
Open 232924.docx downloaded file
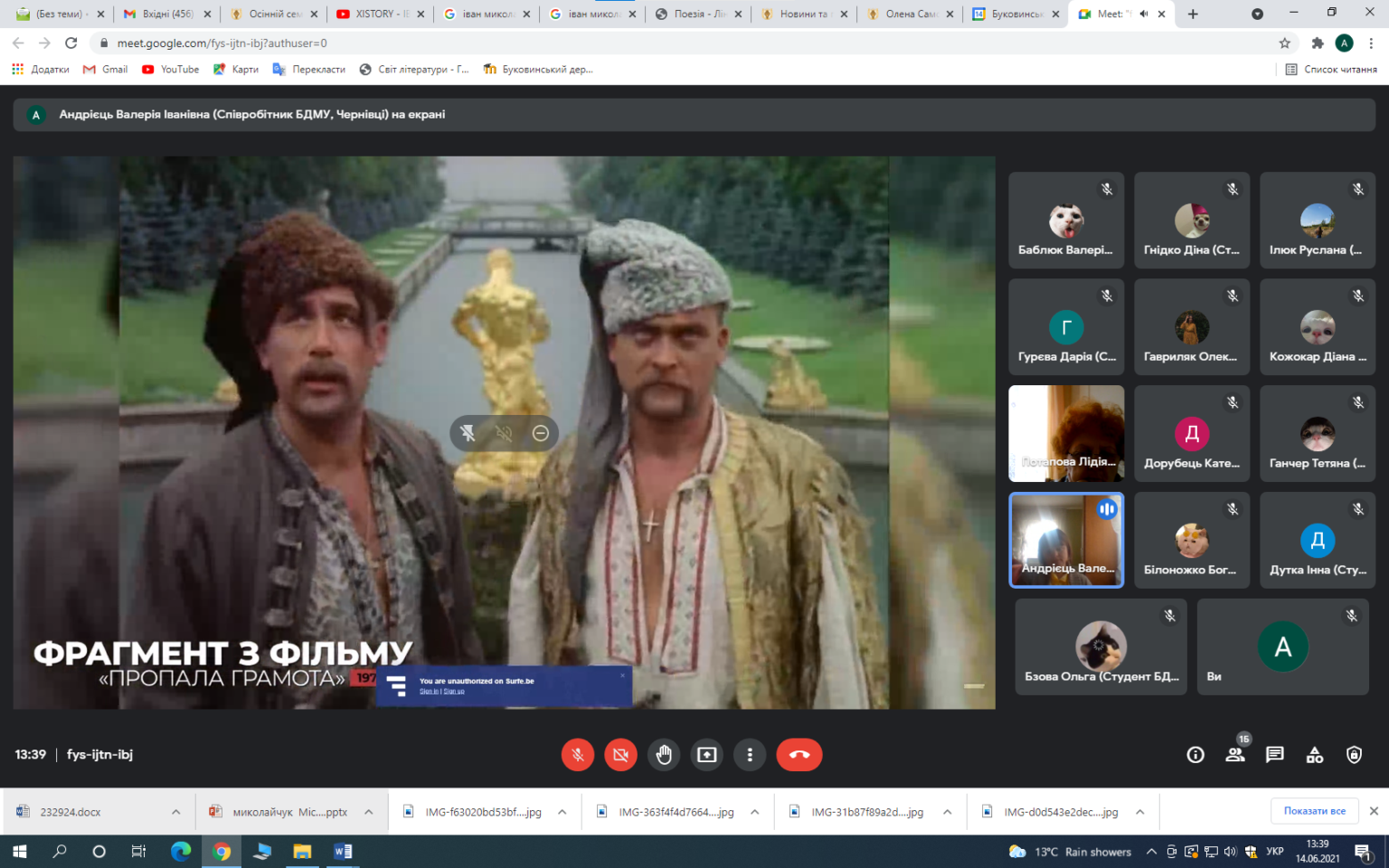point(70,812)
